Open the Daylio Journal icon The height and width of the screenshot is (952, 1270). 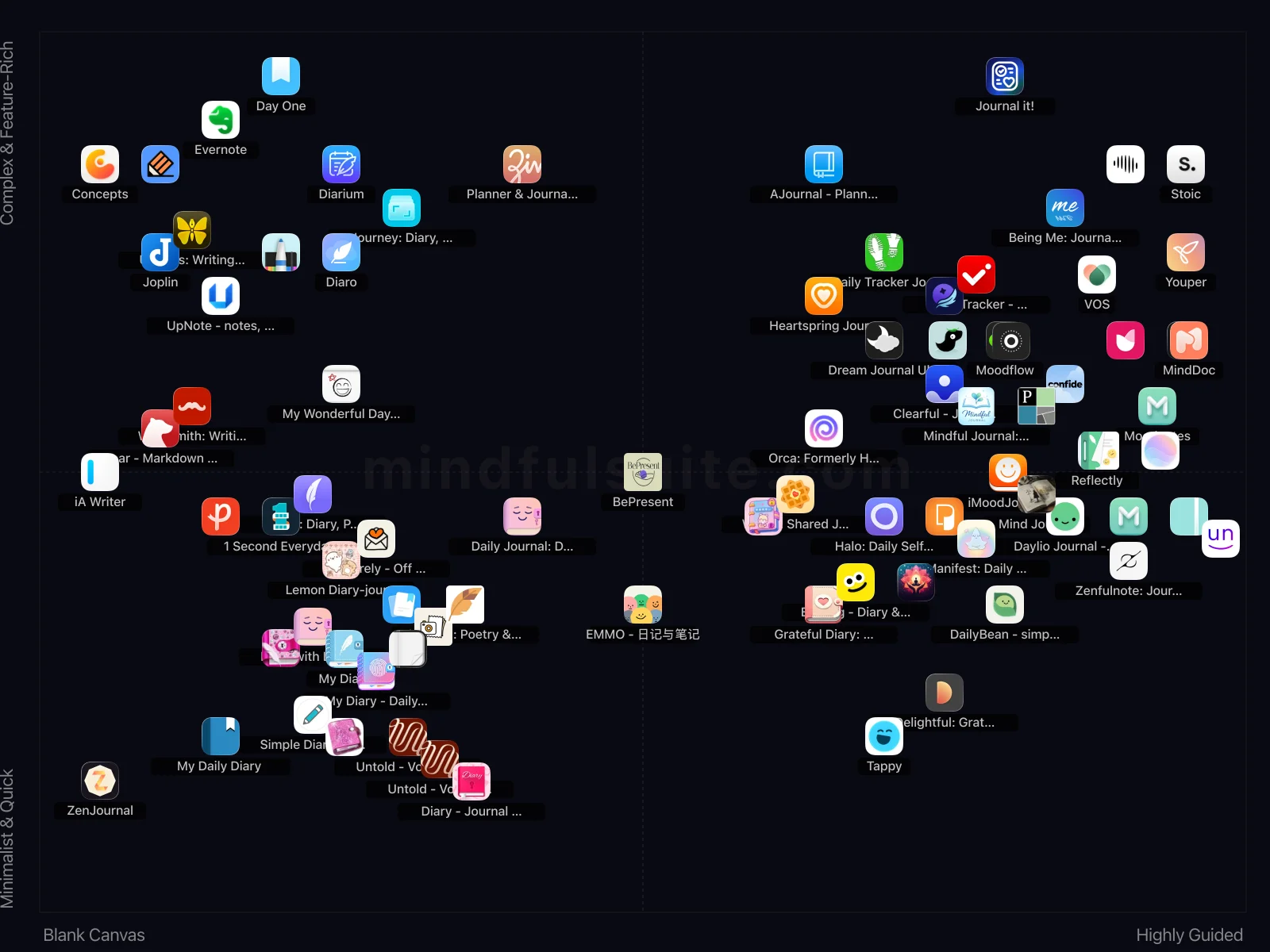tap(1067, 516)
